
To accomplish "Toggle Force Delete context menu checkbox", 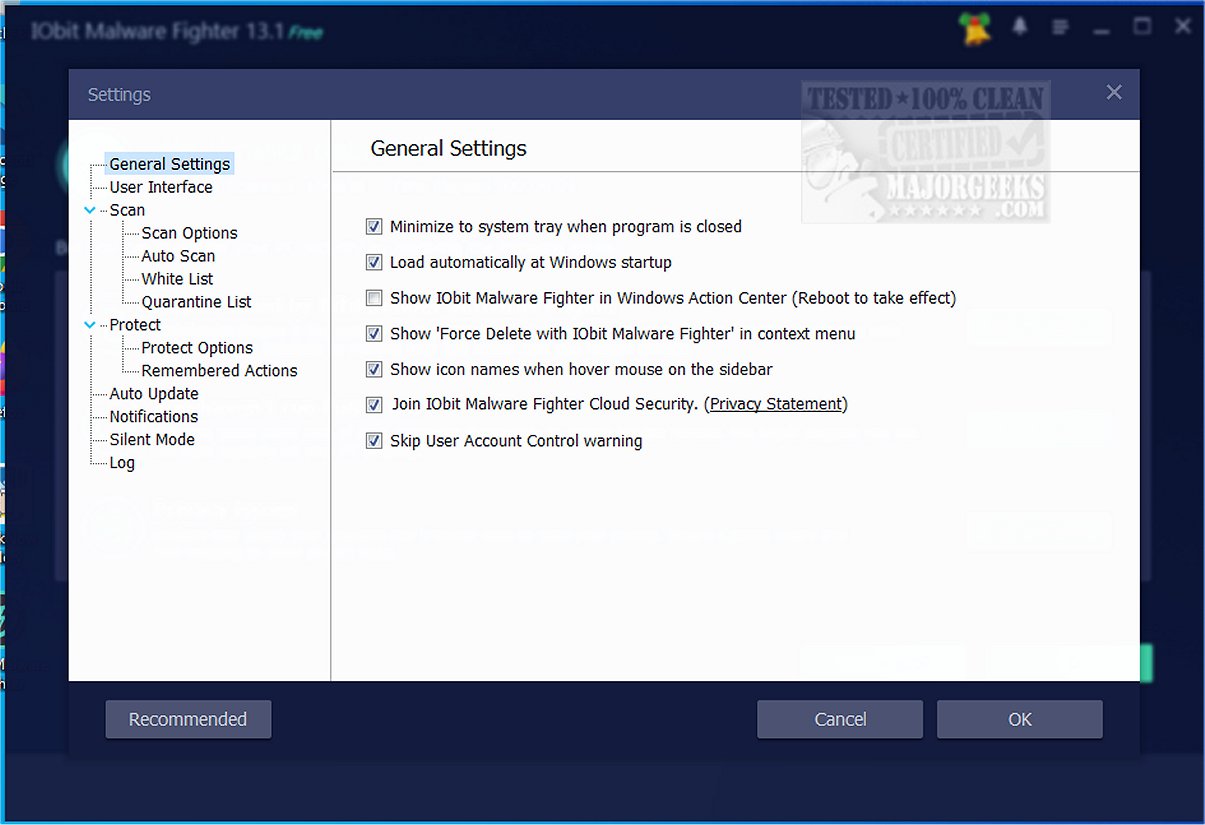I will point(374,334).
